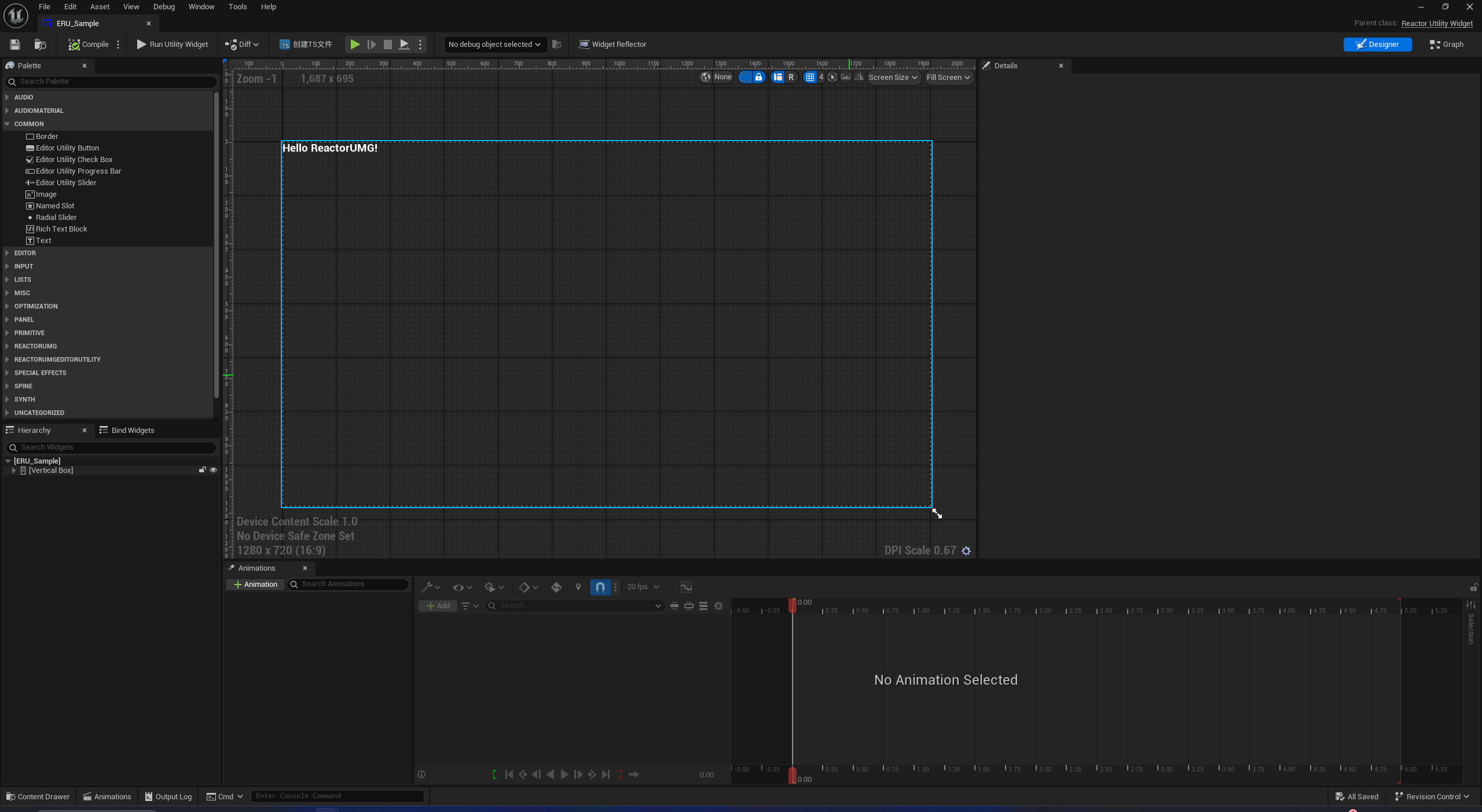1482x812 pixels.
Task: Click the red timeline playhead marker
Action: (x=792, y=604)
